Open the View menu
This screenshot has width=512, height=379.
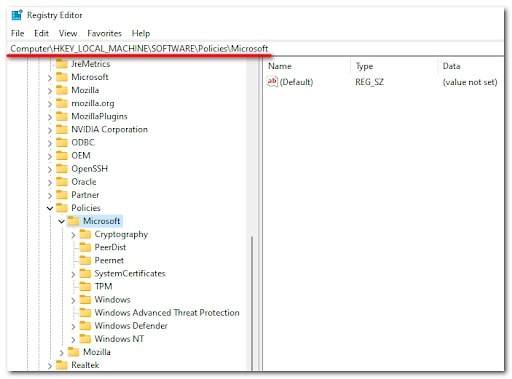pyautogui.click(x=68, y=33)
